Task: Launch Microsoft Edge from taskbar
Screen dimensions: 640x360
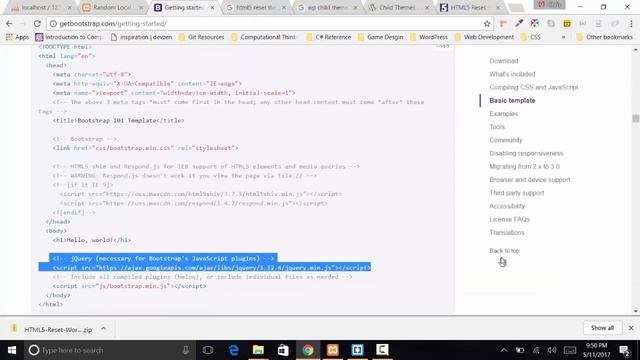Action: [233, 350]
